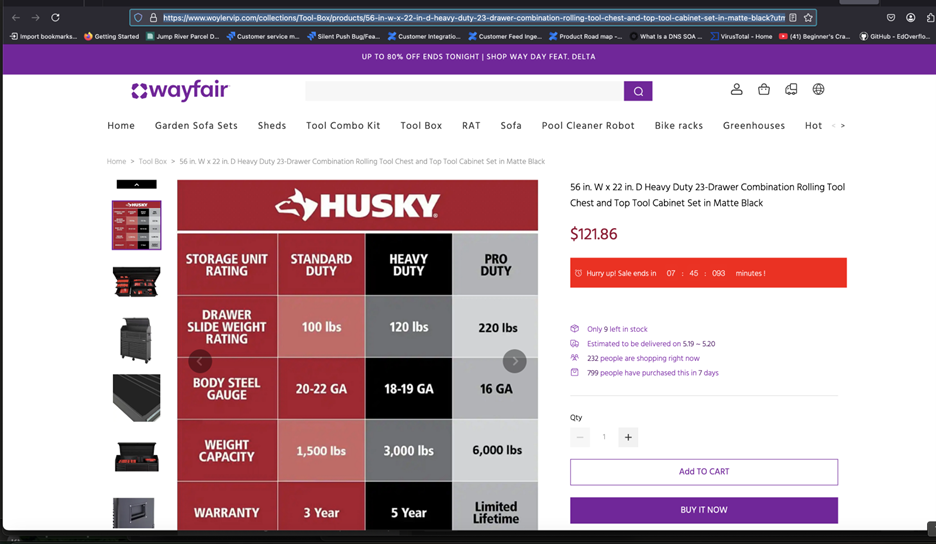The width and height of the screenshot is (936, 544).
Task: Open the Tool Box category
Action: (421, 125)
